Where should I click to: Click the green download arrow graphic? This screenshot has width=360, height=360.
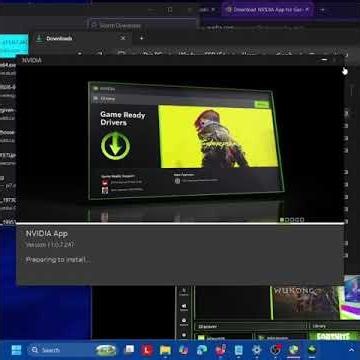tap(115, 146)
